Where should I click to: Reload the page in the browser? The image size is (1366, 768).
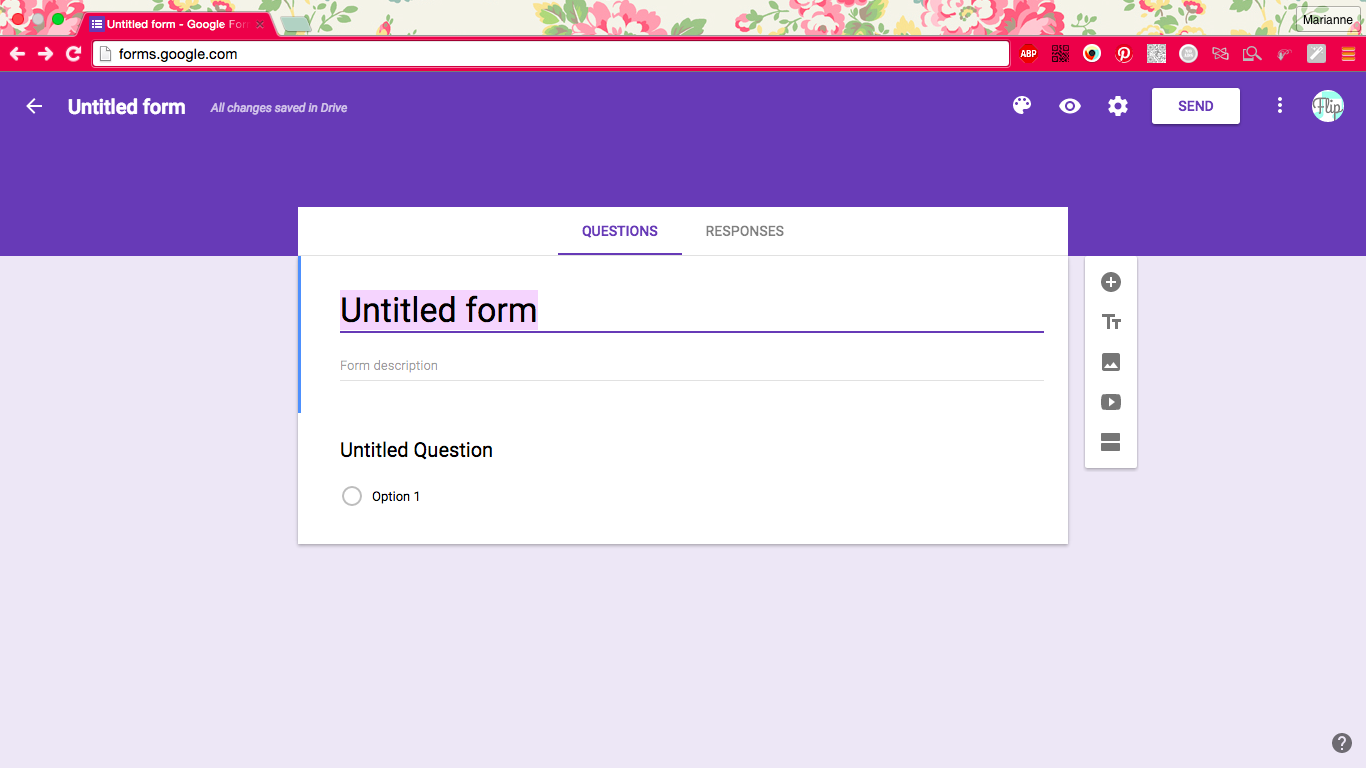[73, 54]
